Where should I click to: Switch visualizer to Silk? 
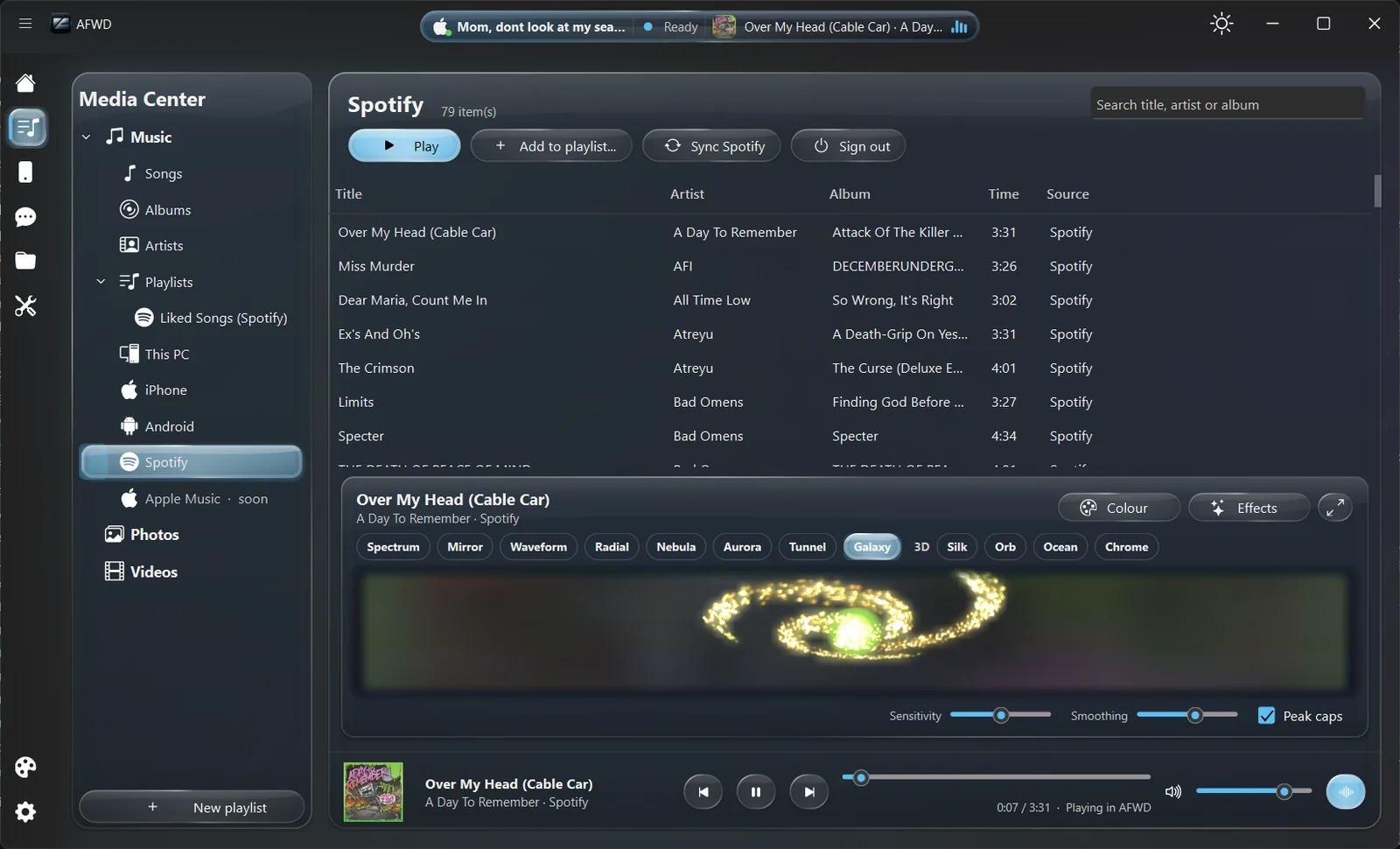[957, 547]
